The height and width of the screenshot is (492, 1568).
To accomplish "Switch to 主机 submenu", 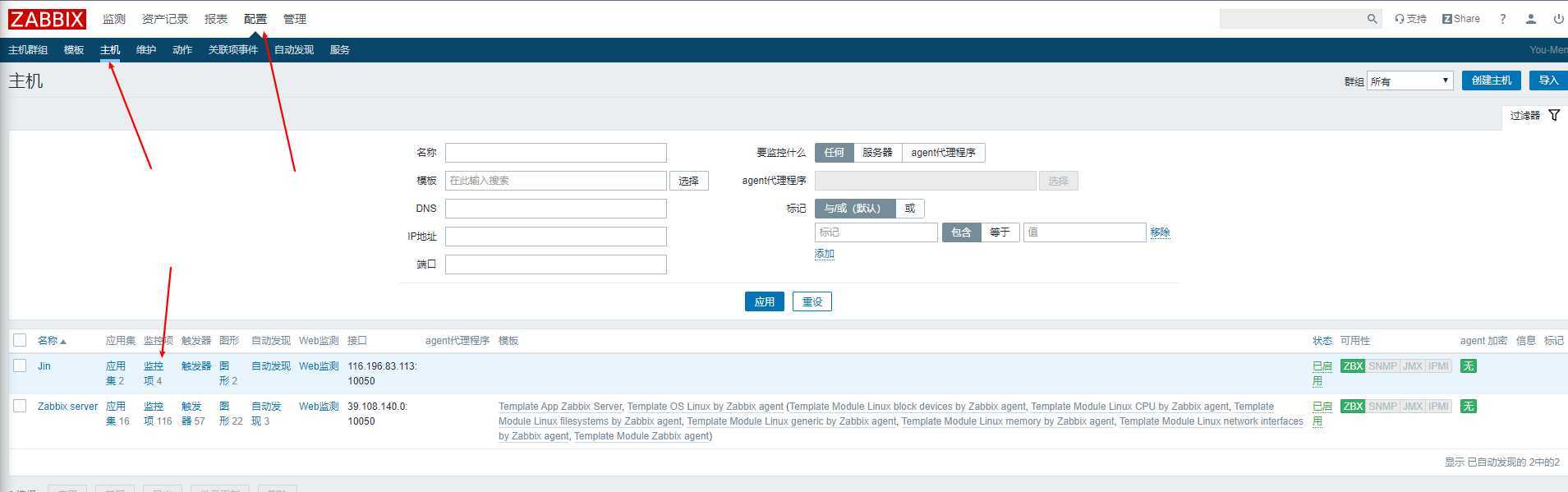I will point(110,50).
